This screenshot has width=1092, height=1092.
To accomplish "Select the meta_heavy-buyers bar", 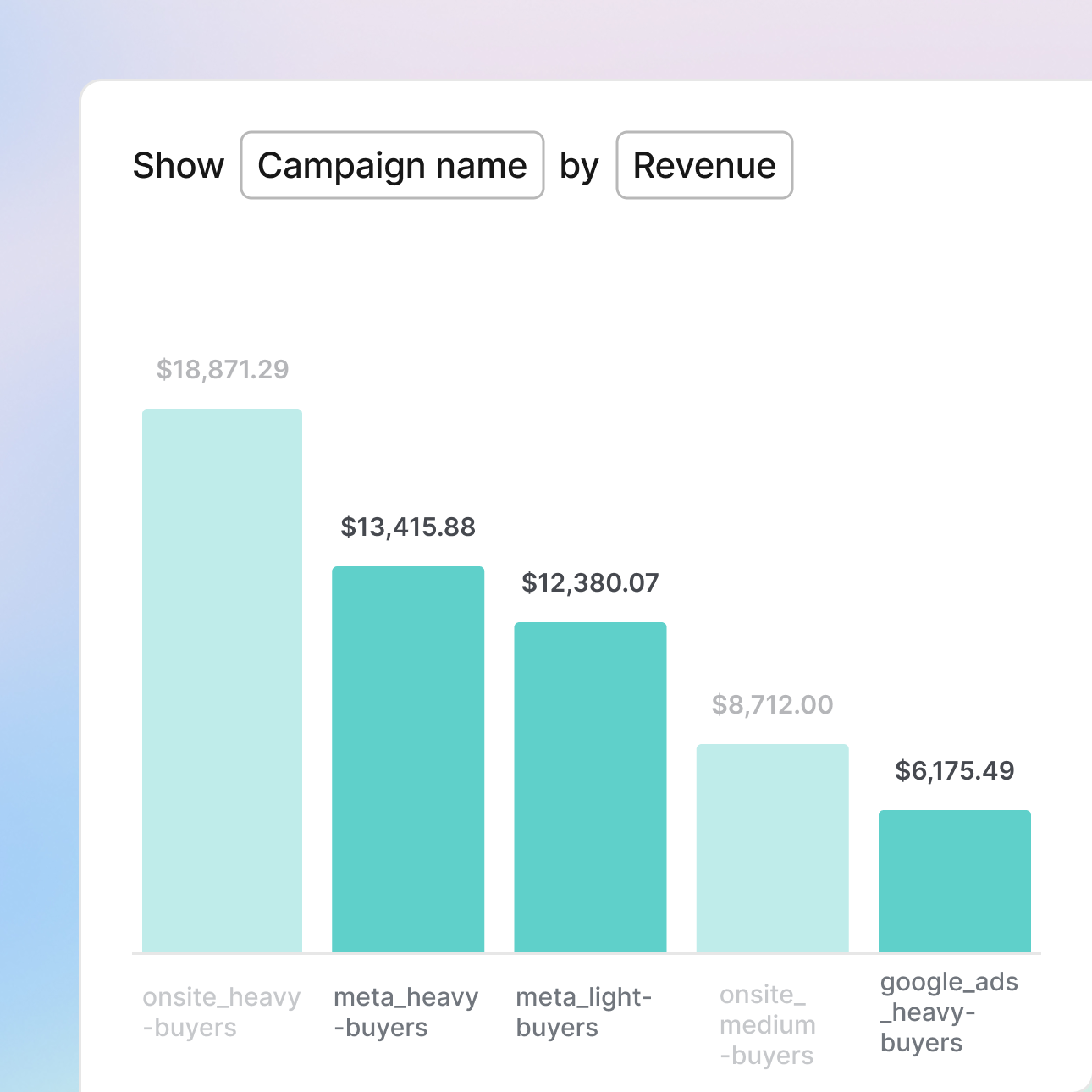I will 408,759.
